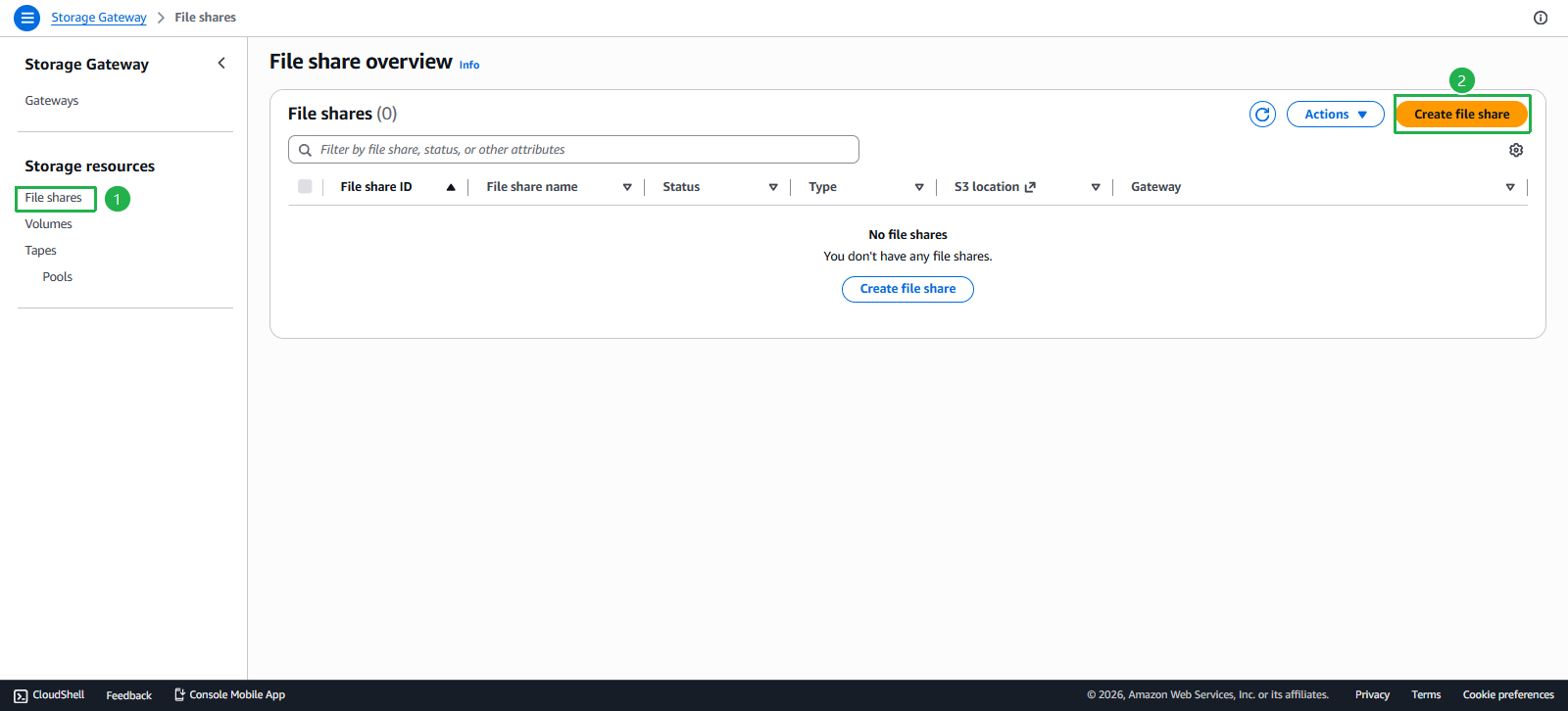Click the S3 location external link icon

coord(1030,187)
